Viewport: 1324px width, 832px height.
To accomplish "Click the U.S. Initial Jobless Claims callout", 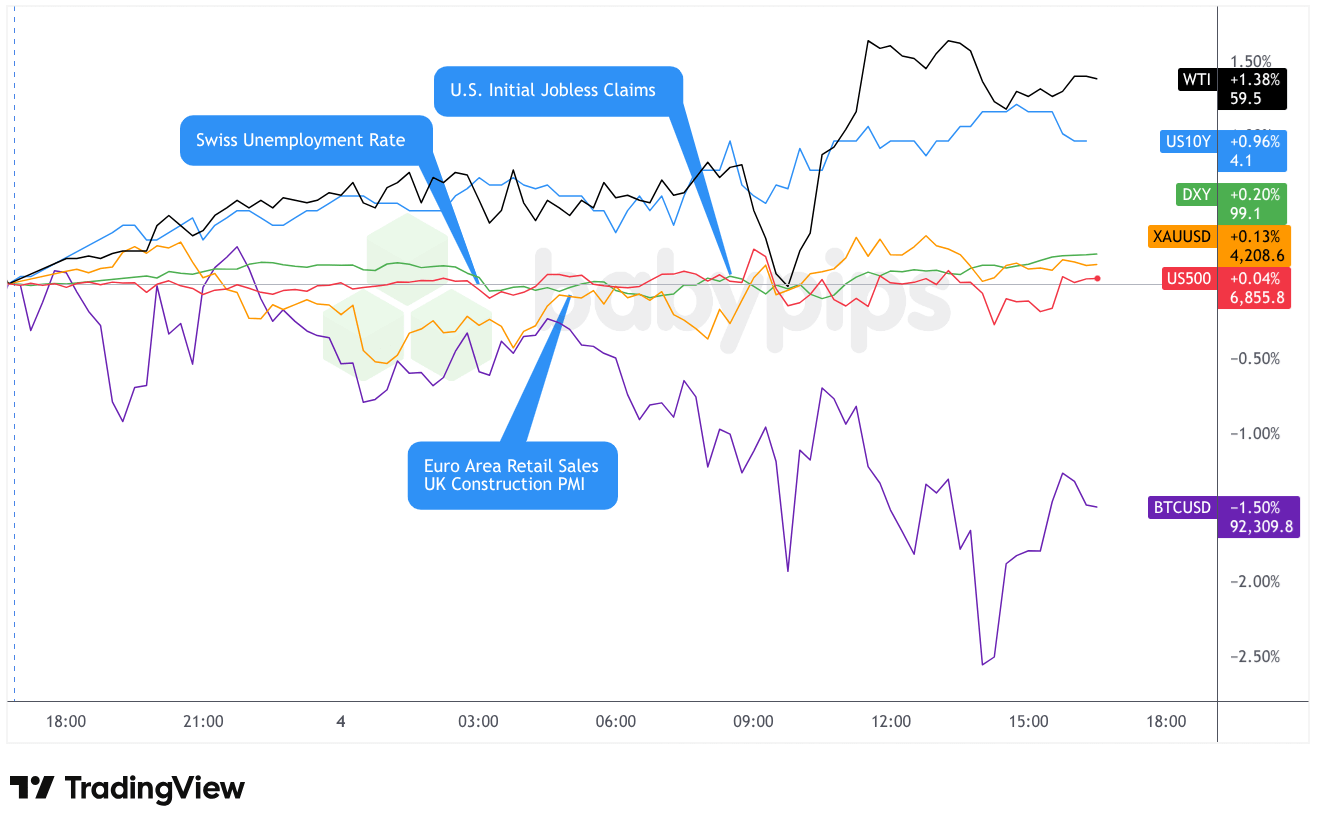I will [553, 90].
